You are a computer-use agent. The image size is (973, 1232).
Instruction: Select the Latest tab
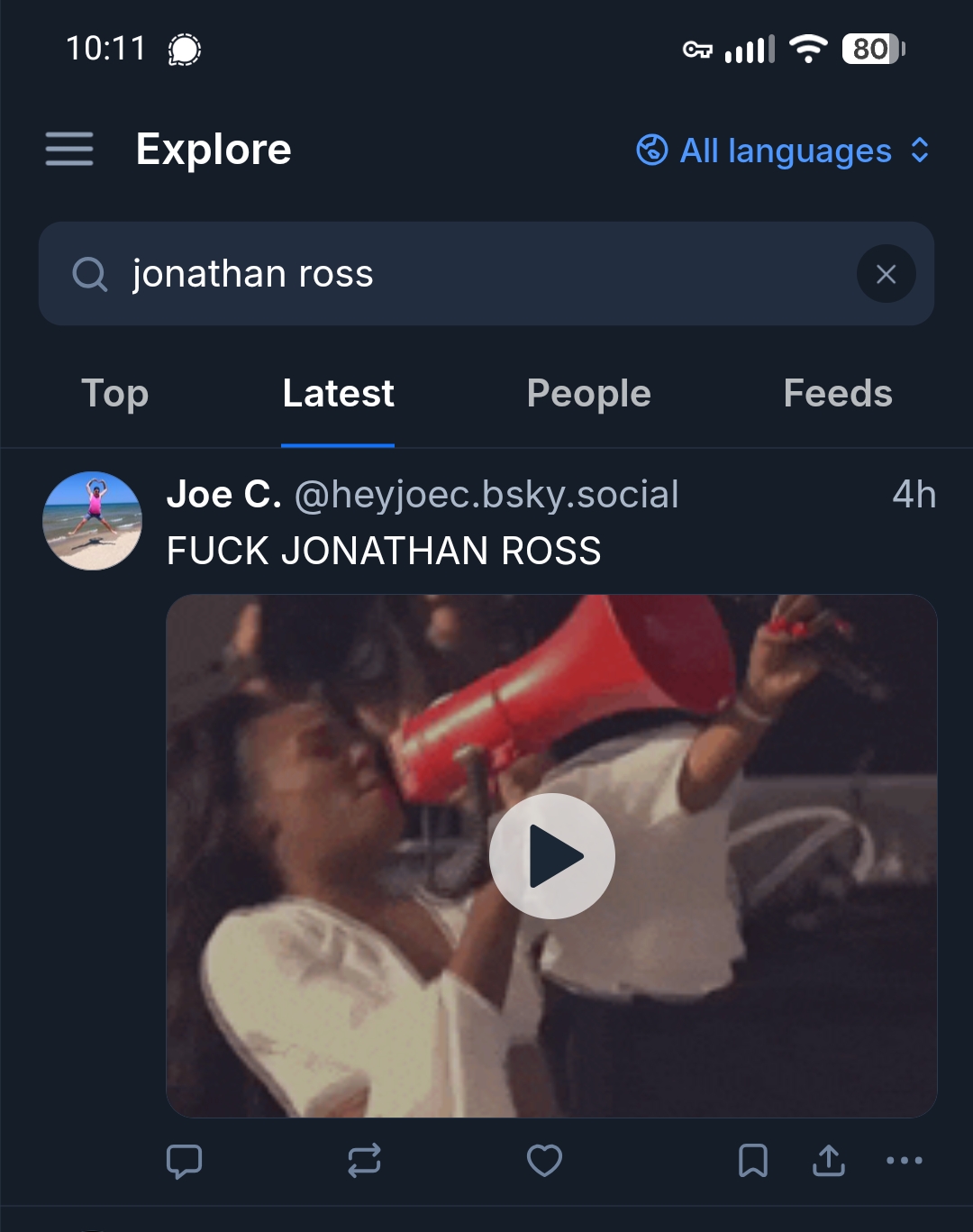[x=338, y=394]
